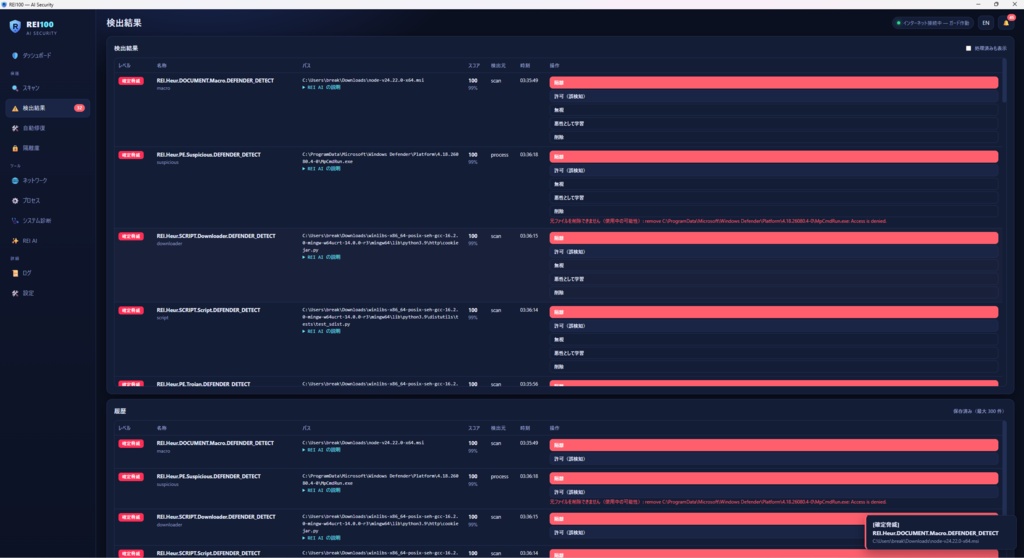Image resolution: width=1024 pixels, height=558 pixels.
Task: Expand REI AI の説明 for Suspicious row in history
Action: pos(321,490)
